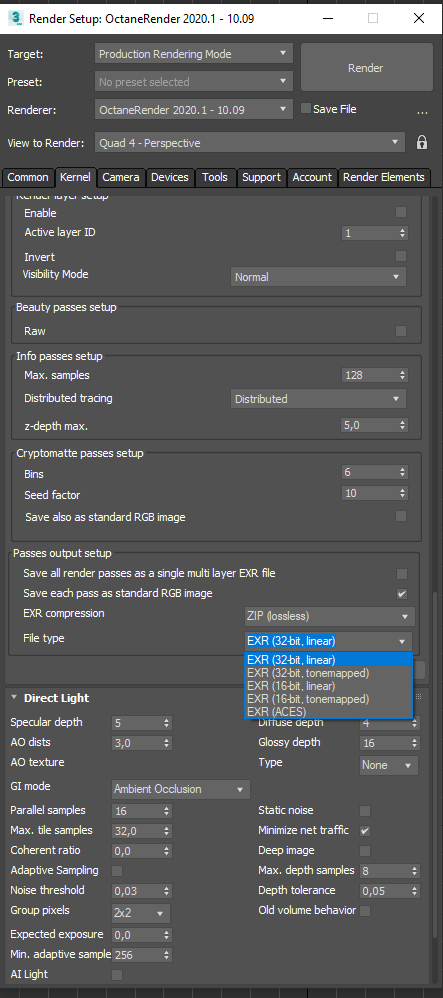Toggle the Invert checkbox
This screenshot has width=443, height=998.
401,256
